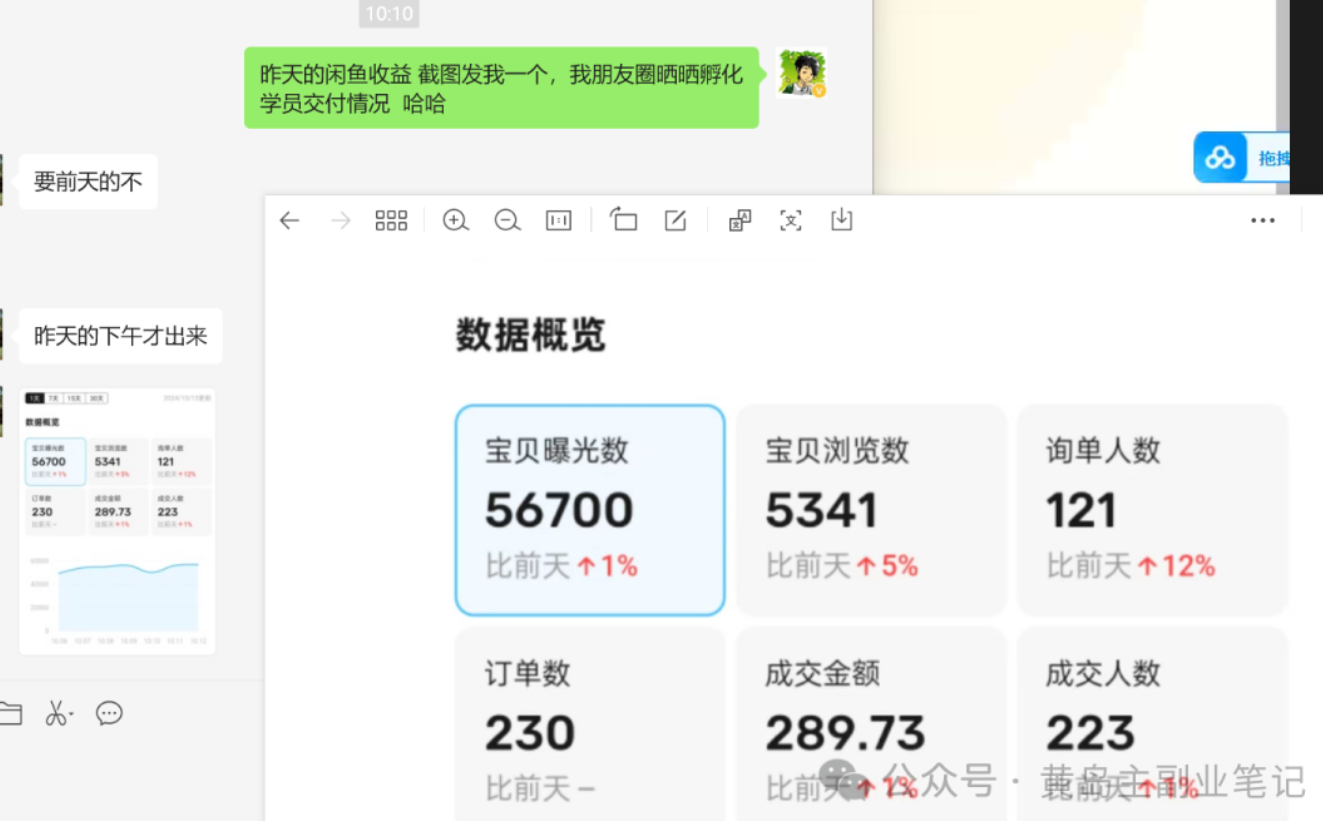1323x821 pixels.
Task: Open the file folder icon in chat
Action: click(10, 713)
